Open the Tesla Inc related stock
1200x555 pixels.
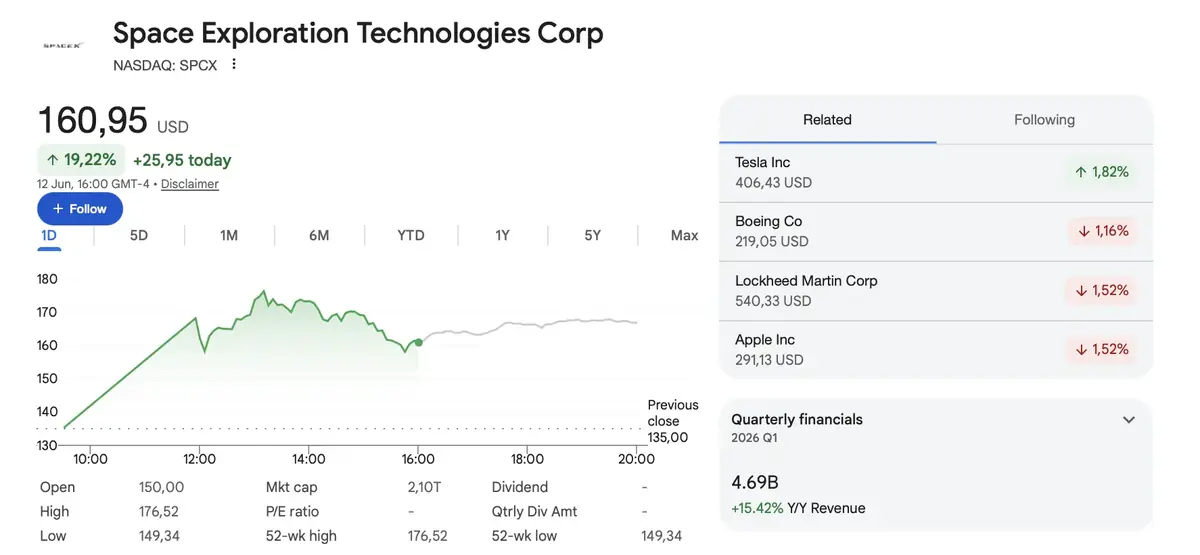(x=936, y=172)
